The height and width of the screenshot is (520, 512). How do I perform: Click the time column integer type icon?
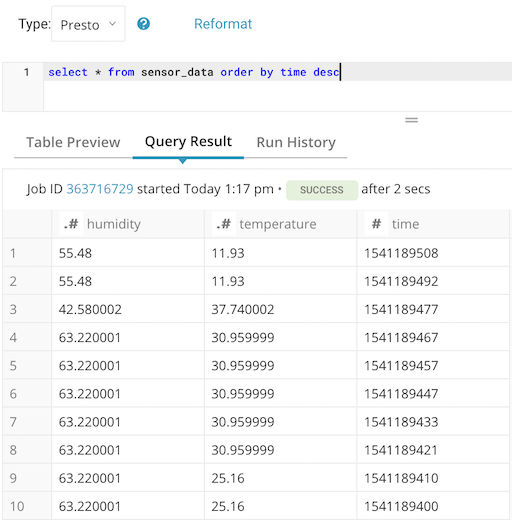pos(376,224)
